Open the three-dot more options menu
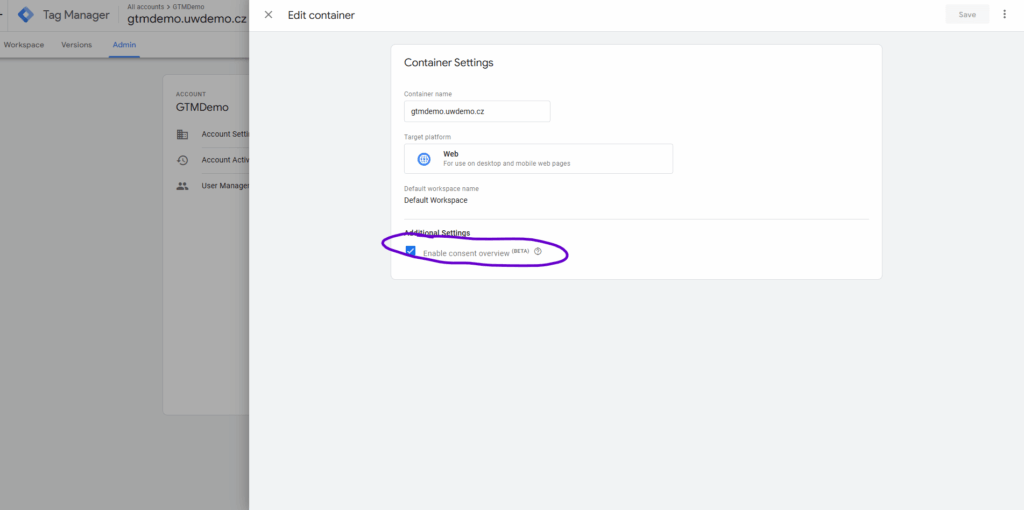This screenshot has height=510, width=1024. click(1004, 15)
